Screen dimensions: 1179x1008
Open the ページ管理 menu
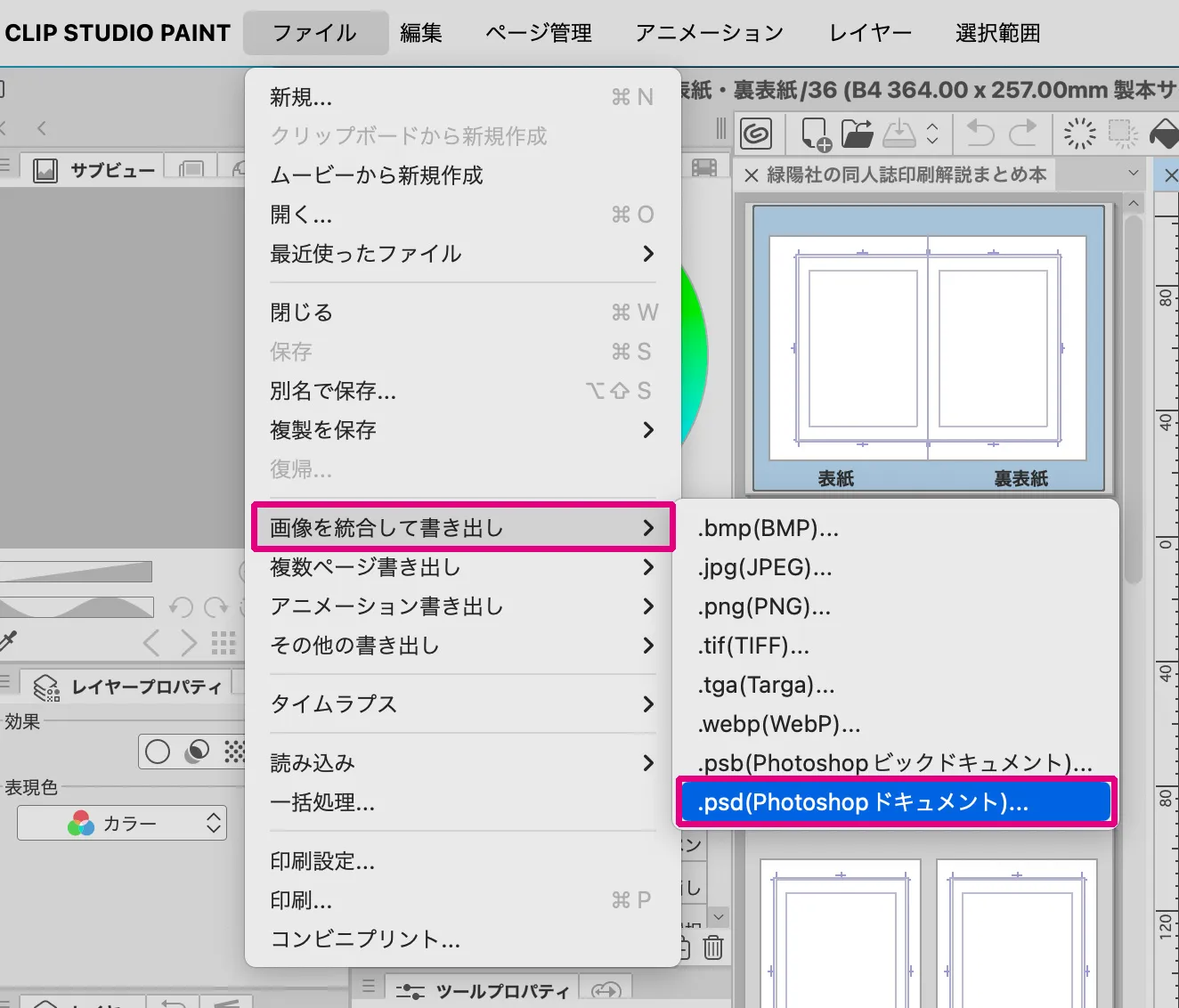point(539,33)
